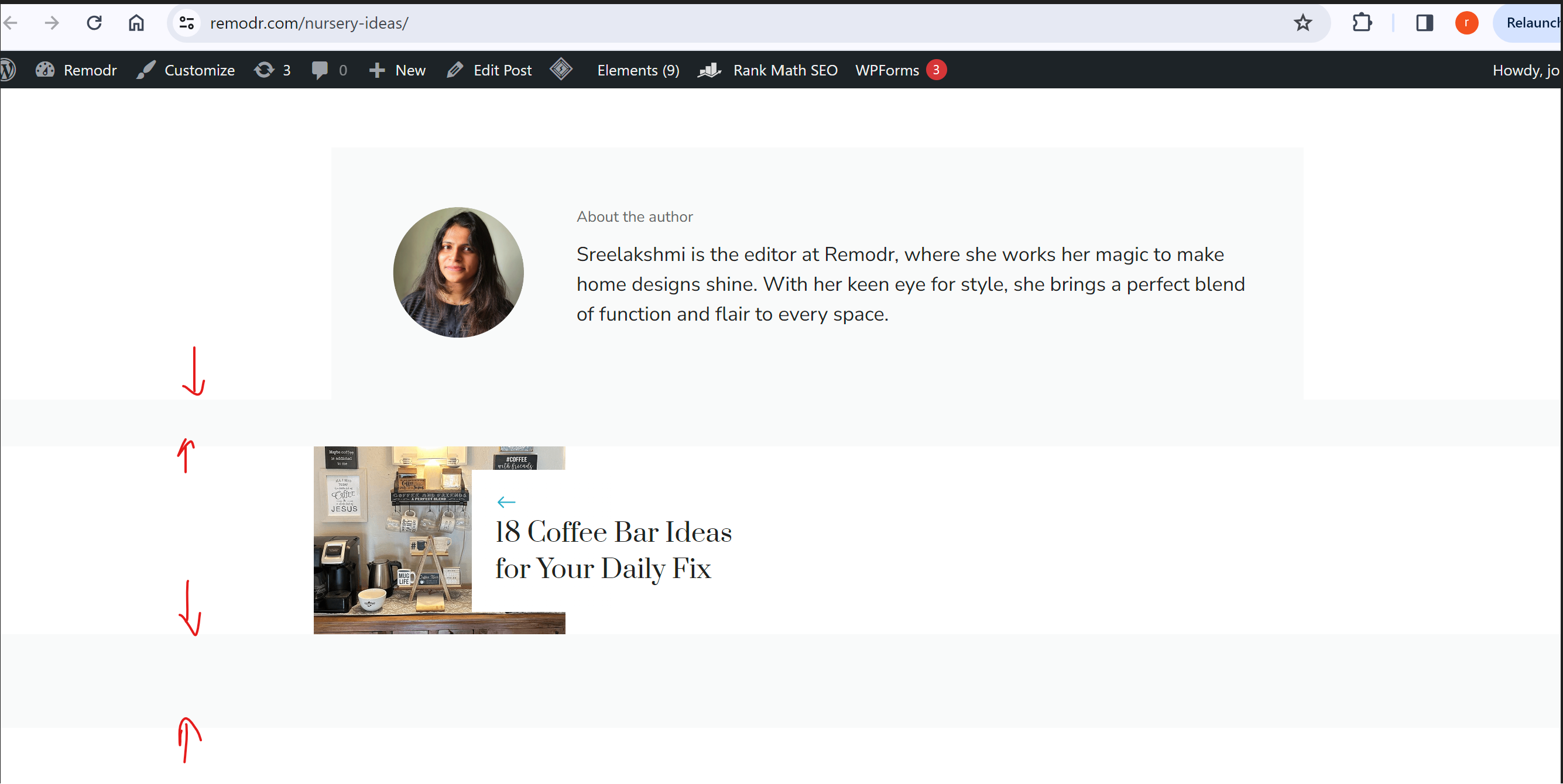Open site information icon in address bar
This screenshot has height=784, width=1563.
(186, 23)
